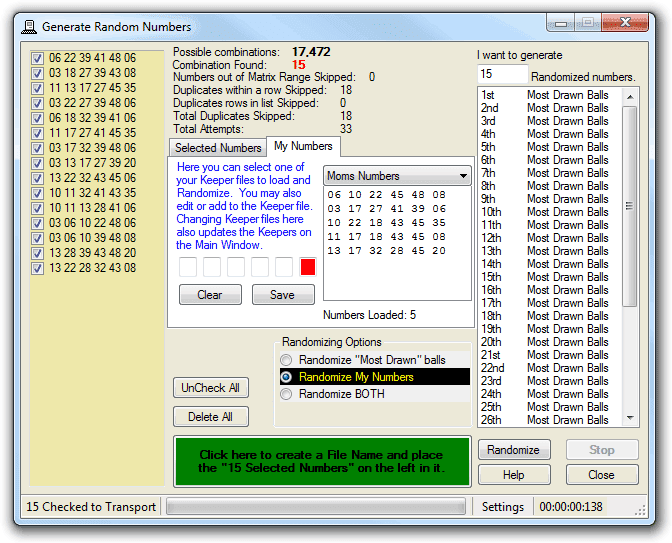The width and height of the screenshot is (672, 543).
Task: Click the Delete All button
Action: pos(210,417)
